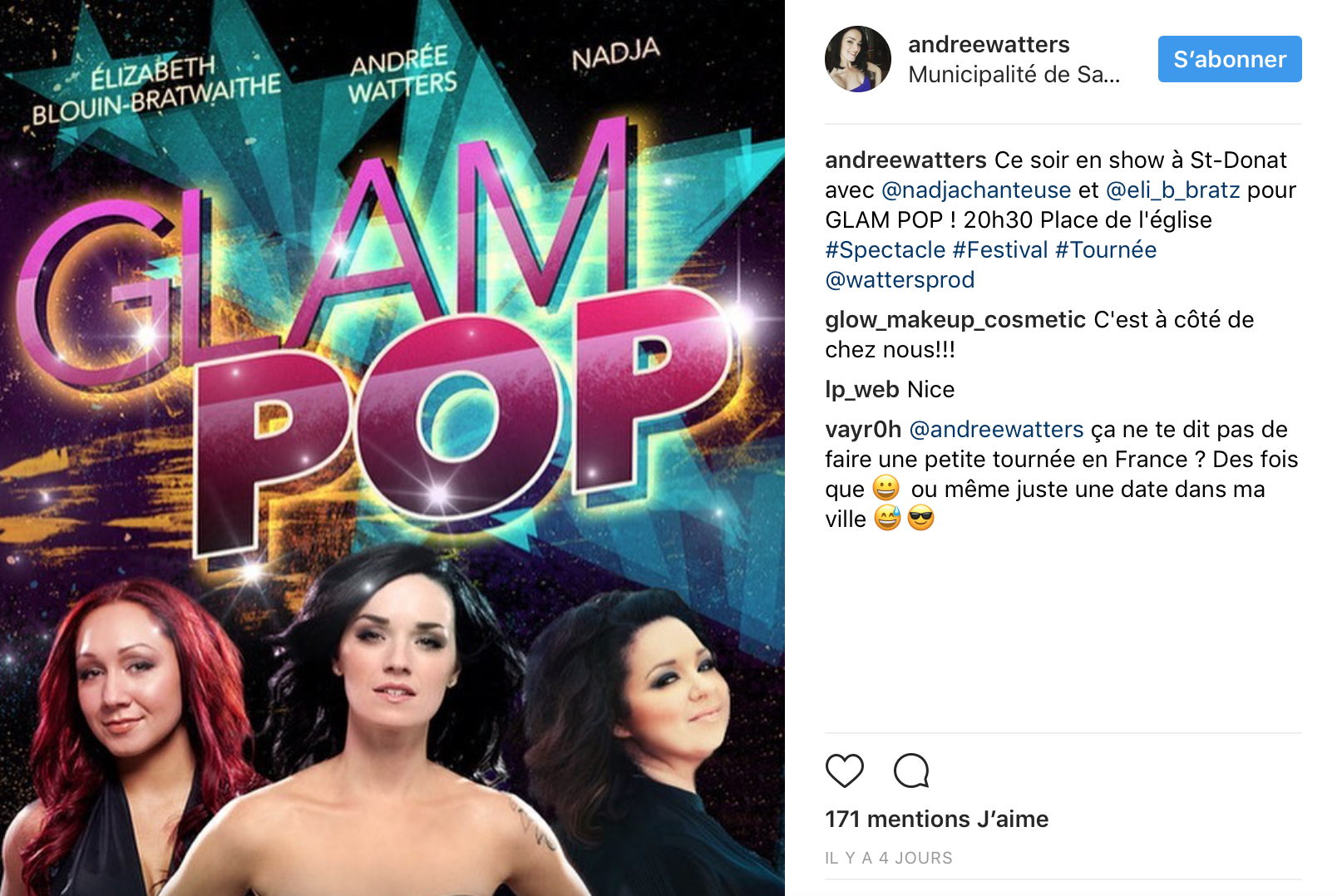Open comments via speech bubble icon
This screenshot has width=1337, height=896.
click(x=911, y=770)
